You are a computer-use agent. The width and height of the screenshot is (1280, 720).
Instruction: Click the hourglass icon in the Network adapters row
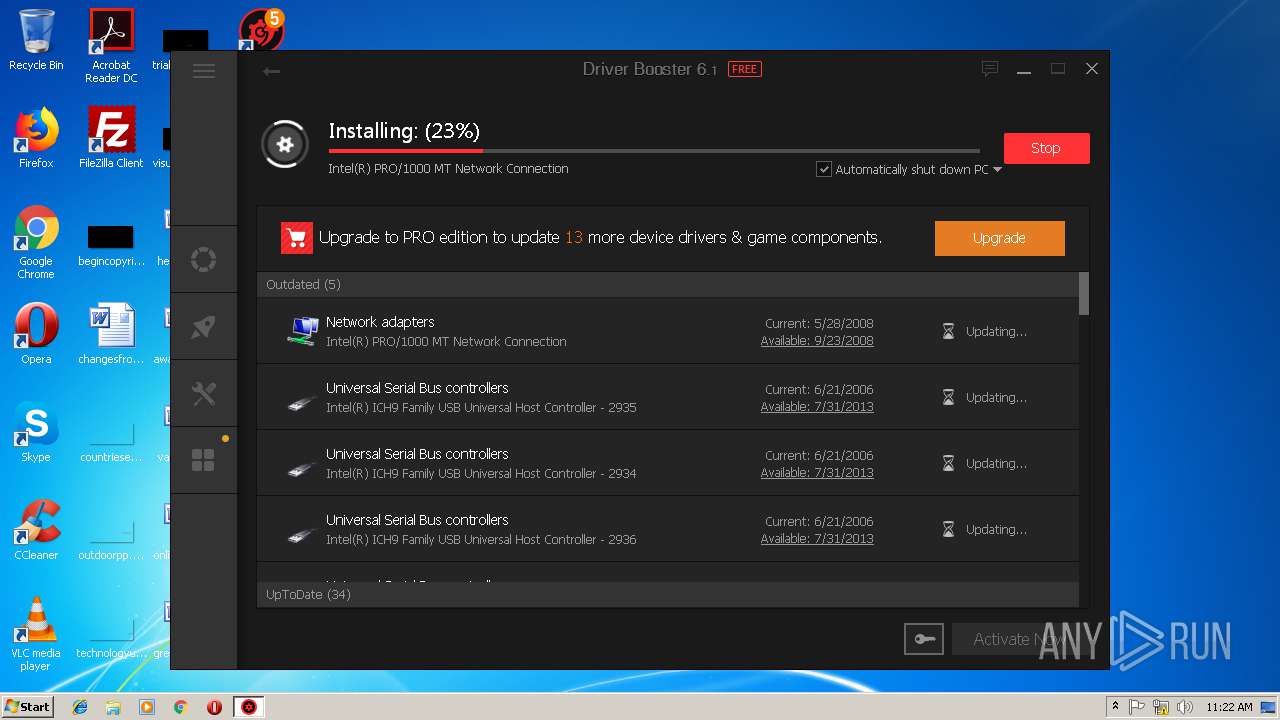[948, 331]
